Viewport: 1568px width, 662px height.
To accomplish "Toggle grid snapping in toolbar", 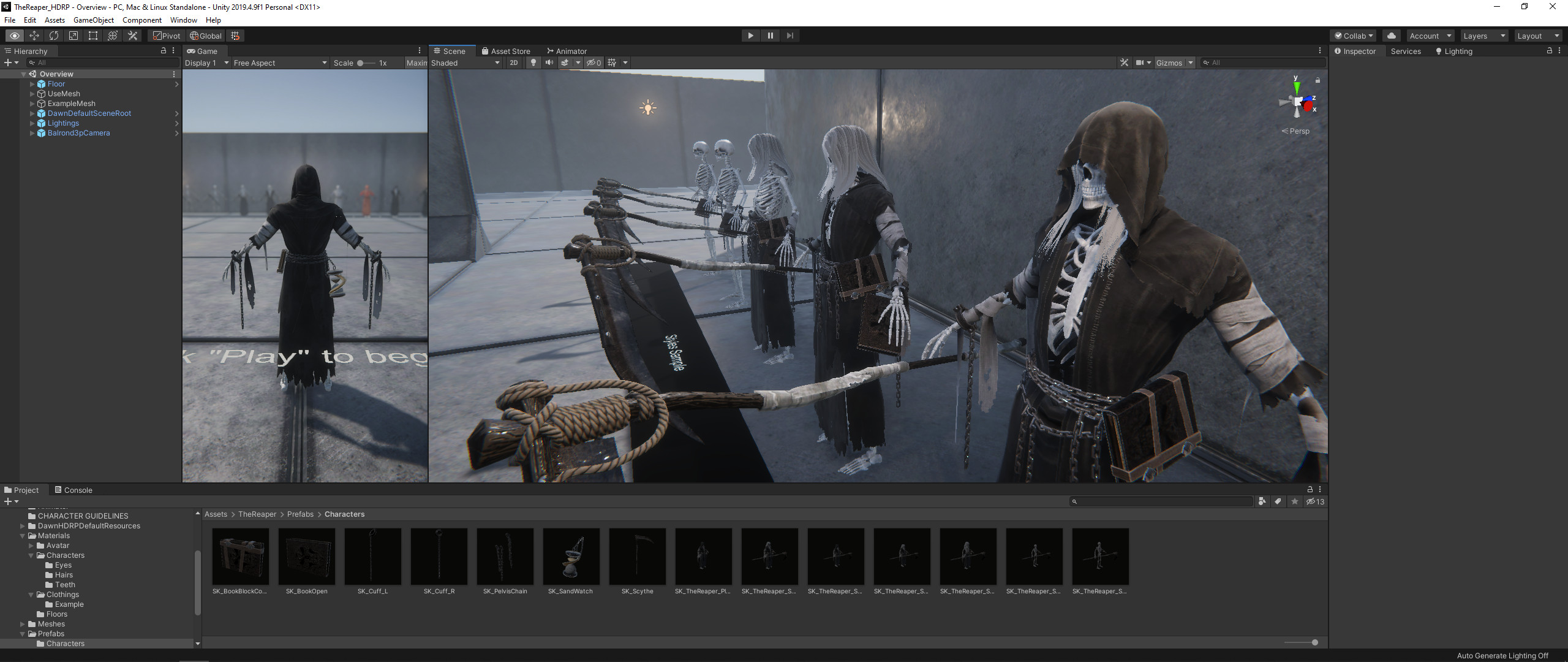I will tap(235, 36).
